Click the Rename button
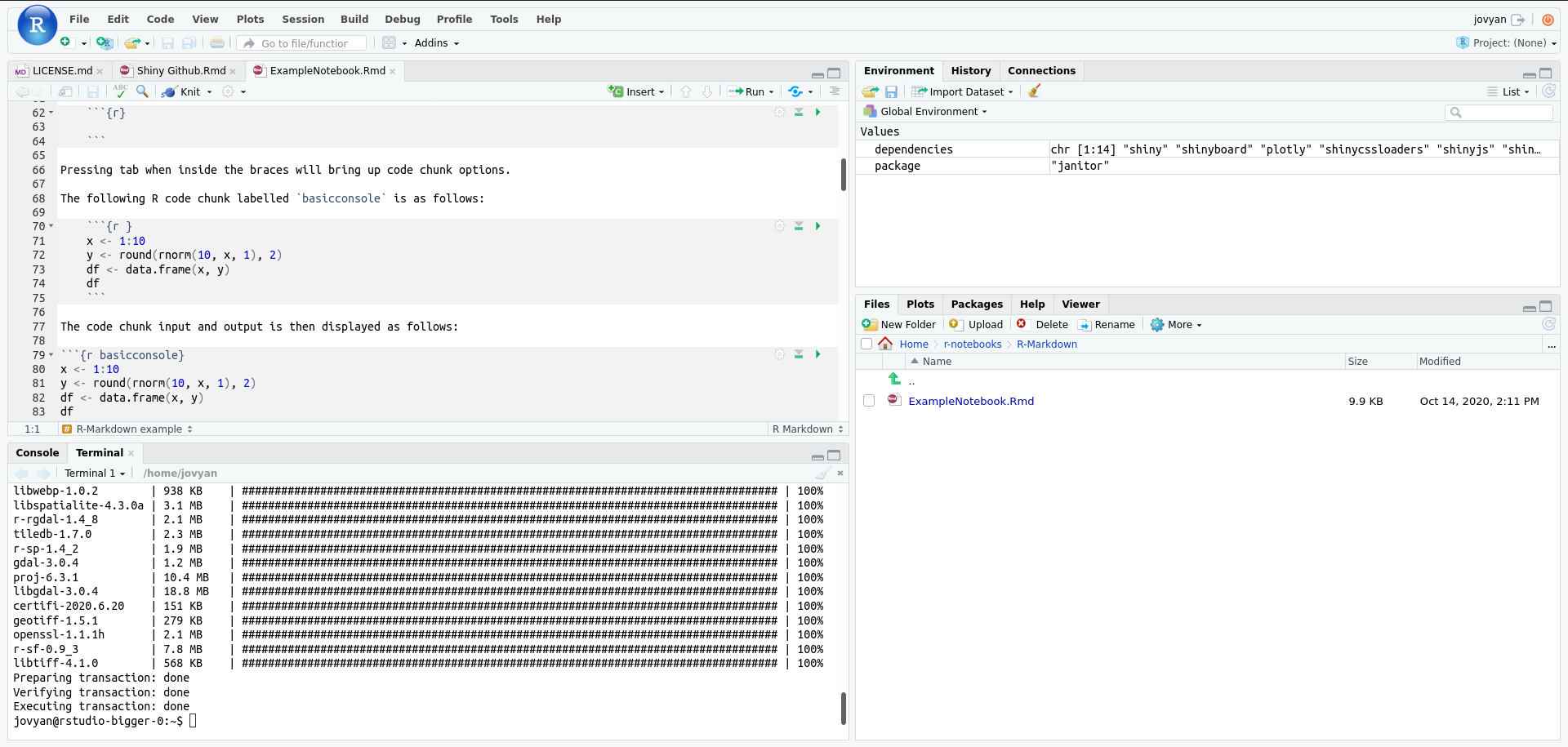1568x747 pixels. (x=1107, y=324)
